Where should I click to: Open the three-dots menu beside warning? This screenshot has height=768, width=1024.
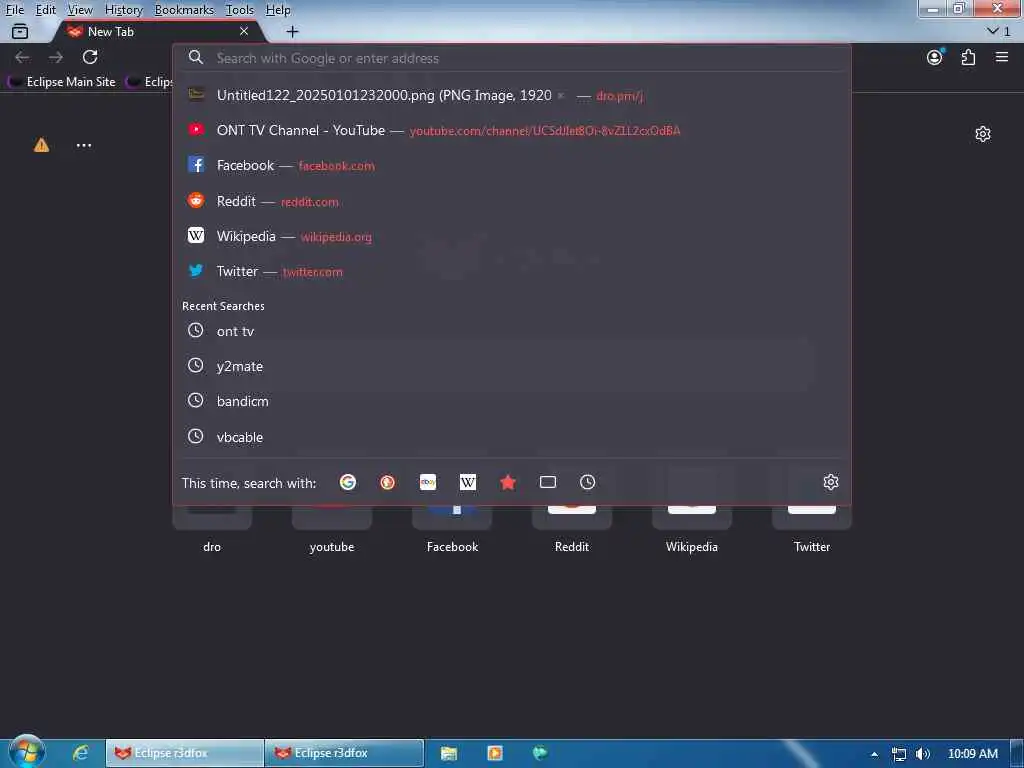coord(84,145)
